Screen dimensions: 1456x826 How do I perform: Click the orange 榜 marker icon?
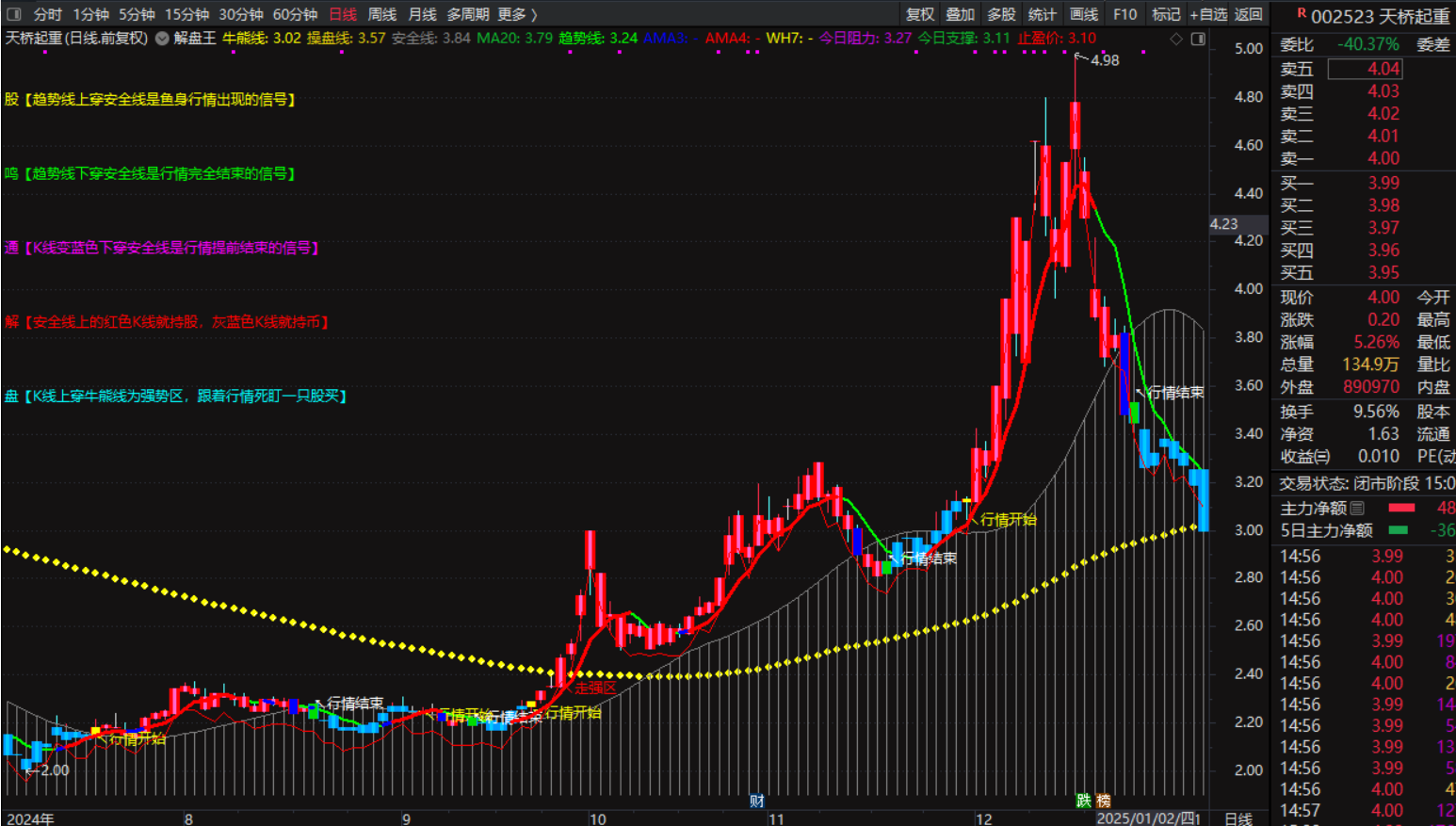pyautogui.click(x=1103, y=801)
